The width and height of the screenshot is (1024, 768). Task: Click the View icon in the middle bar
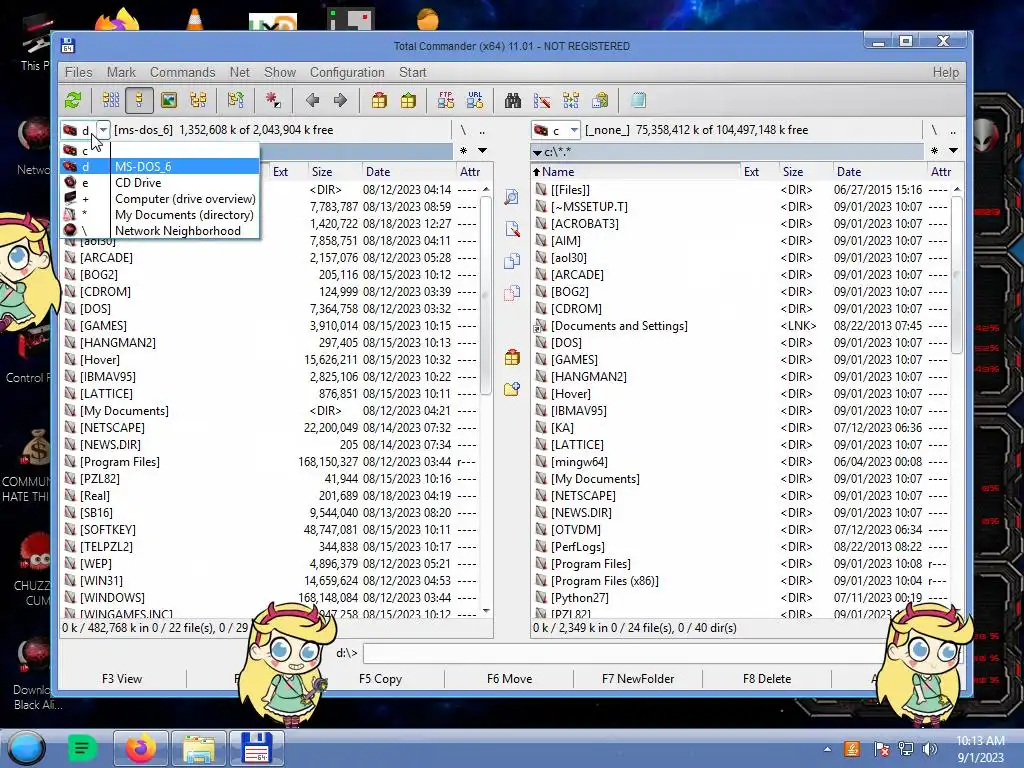(512, 197)
